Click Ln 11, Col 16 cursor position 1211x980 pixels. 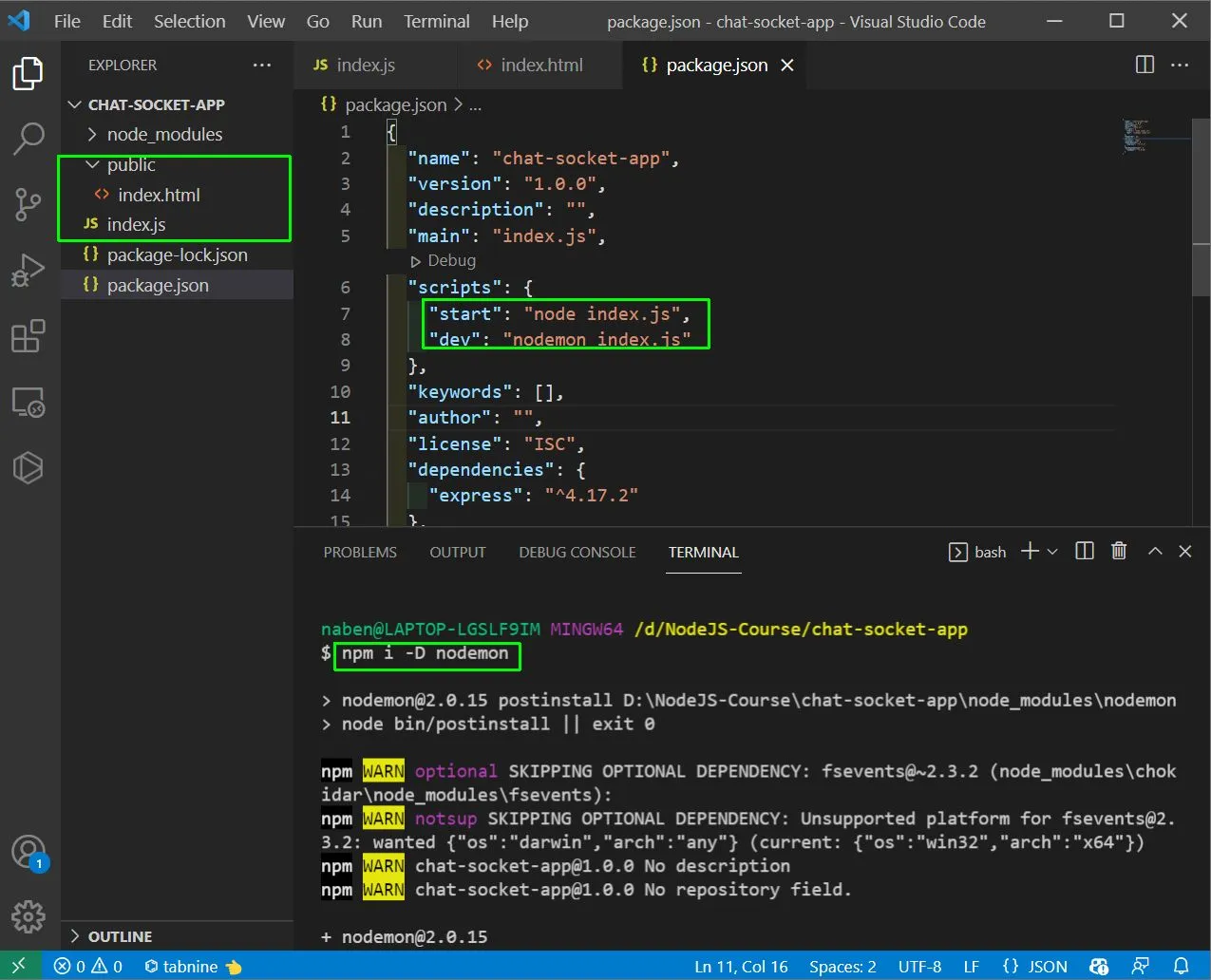pyautogui.click(x=741, y=966)
